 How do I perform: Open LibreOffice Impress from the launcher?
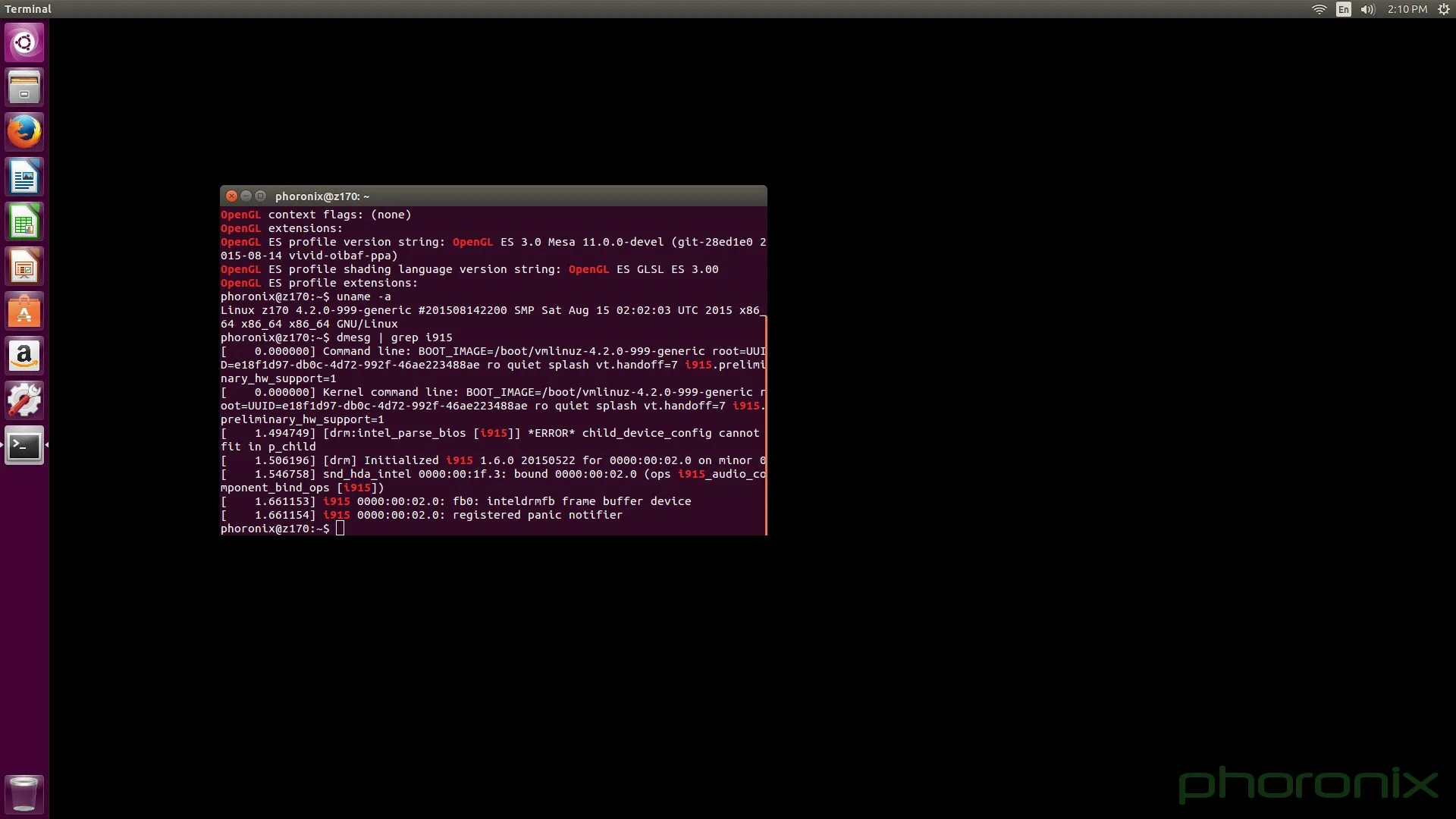coord(24,267)
